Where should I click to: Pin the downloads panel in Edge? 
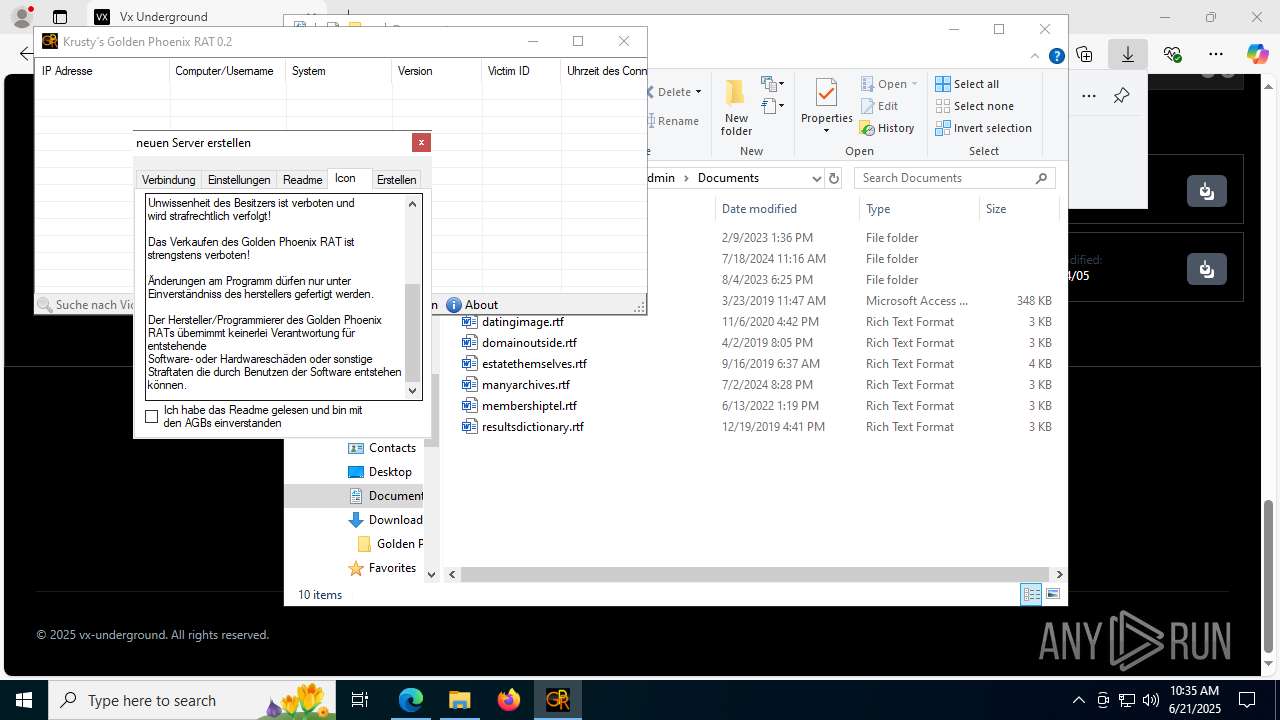(x=1121, y=96)
